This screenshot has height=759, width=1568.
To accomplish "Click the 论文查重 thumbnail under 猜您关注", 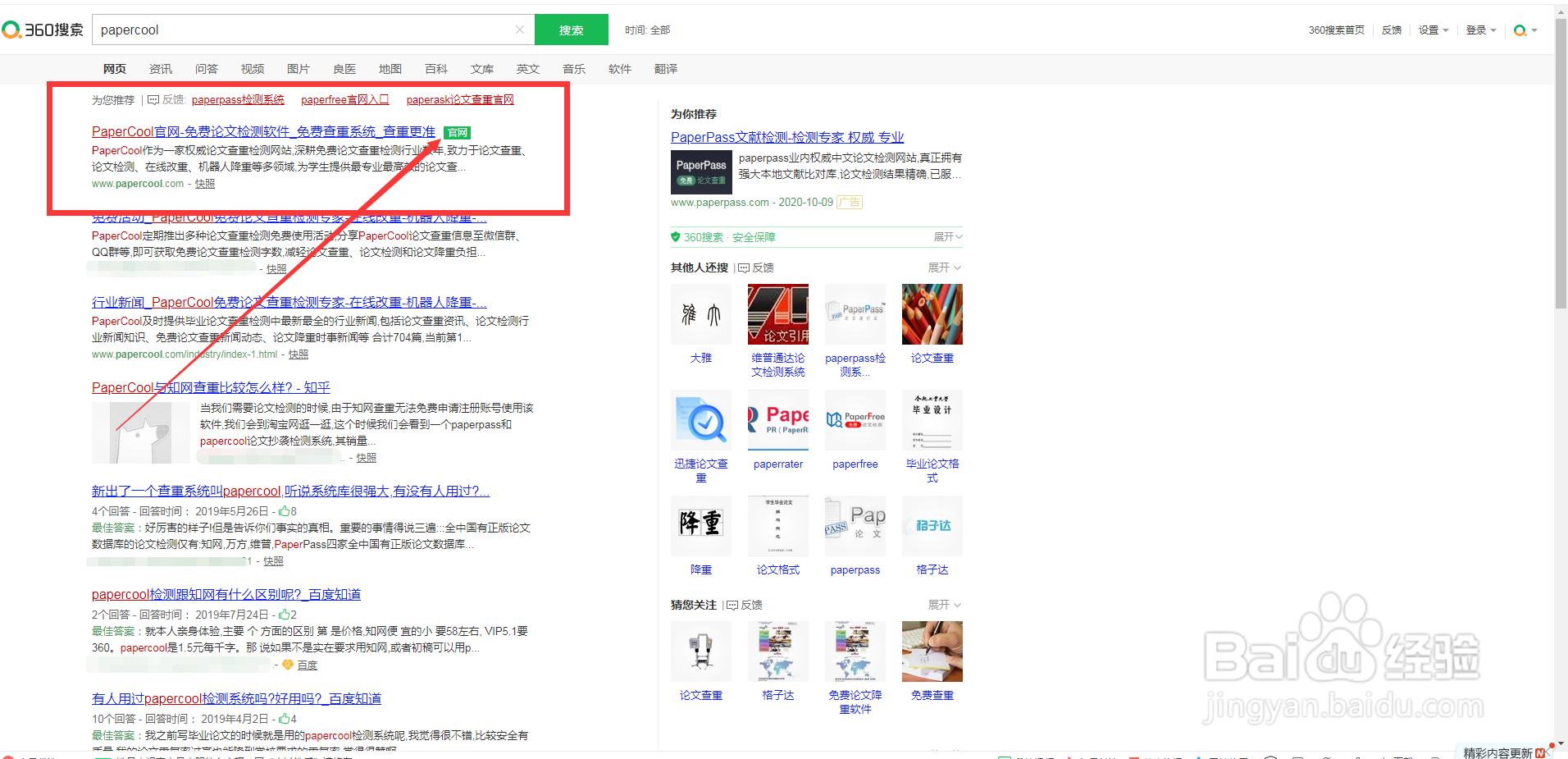I will tap(701, 652).
